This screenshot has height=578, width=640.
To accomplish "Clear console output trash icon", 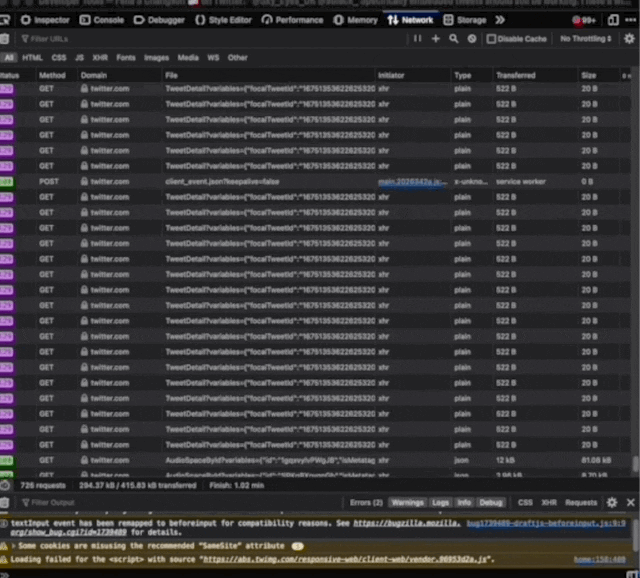I will point(4,502).
